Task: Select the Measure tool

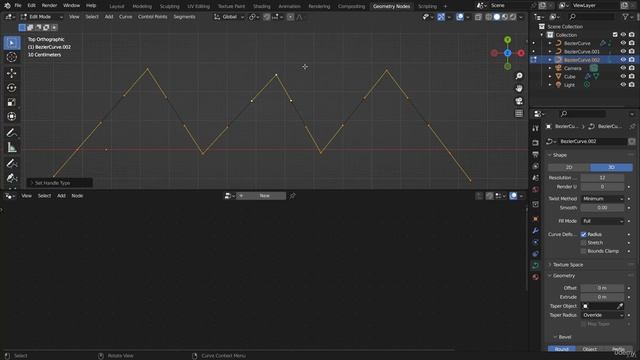Action: 12,147
